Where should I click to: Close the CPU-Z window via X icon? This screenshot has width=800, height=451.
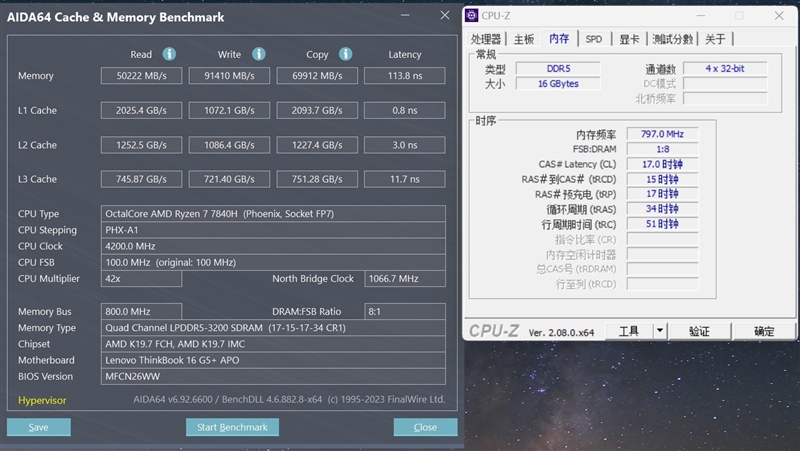pyautogui.click(x=779, y=16)
